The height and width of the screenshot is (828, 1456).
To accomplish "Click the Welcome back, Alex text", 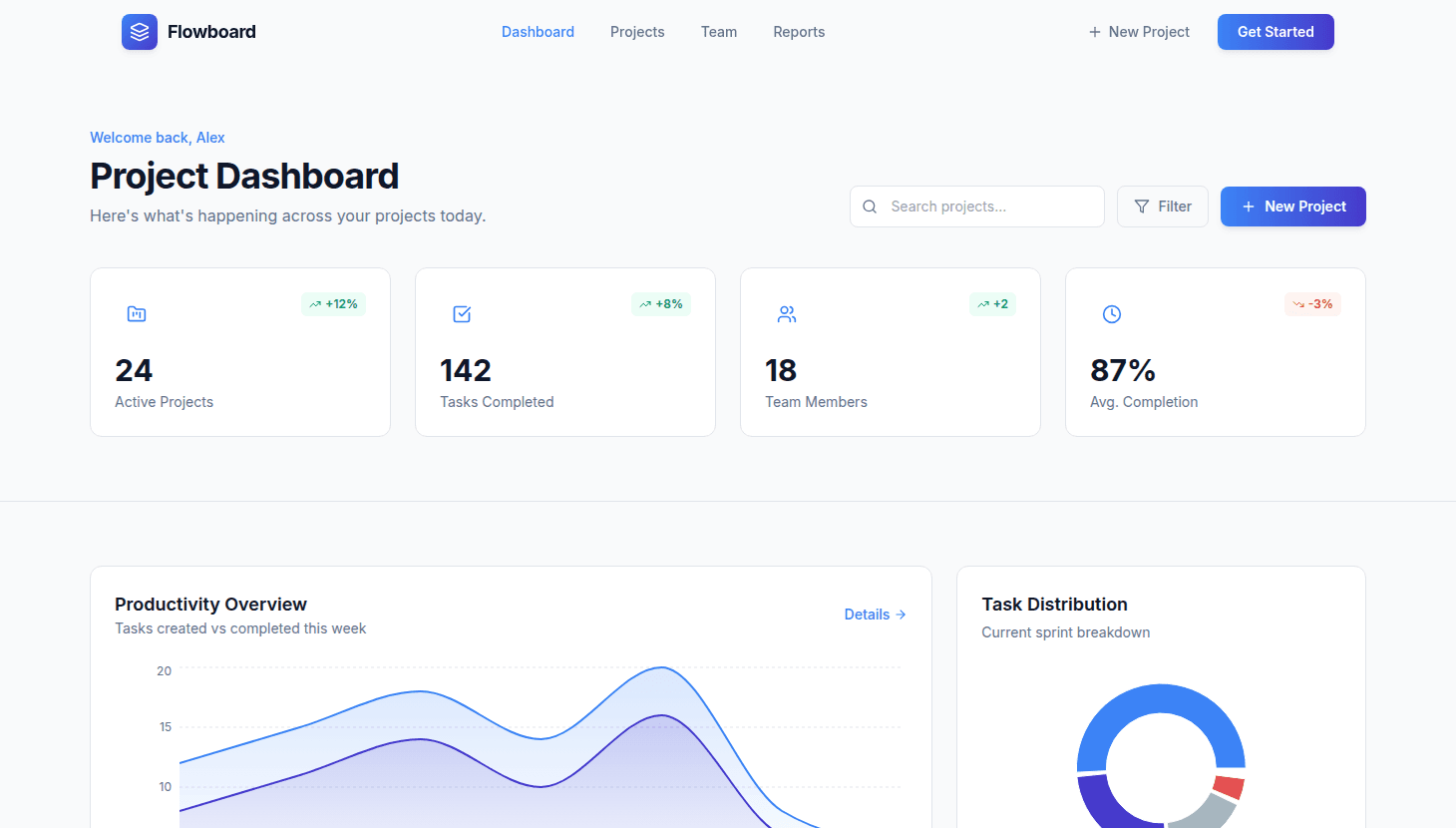I will [158, 138].
